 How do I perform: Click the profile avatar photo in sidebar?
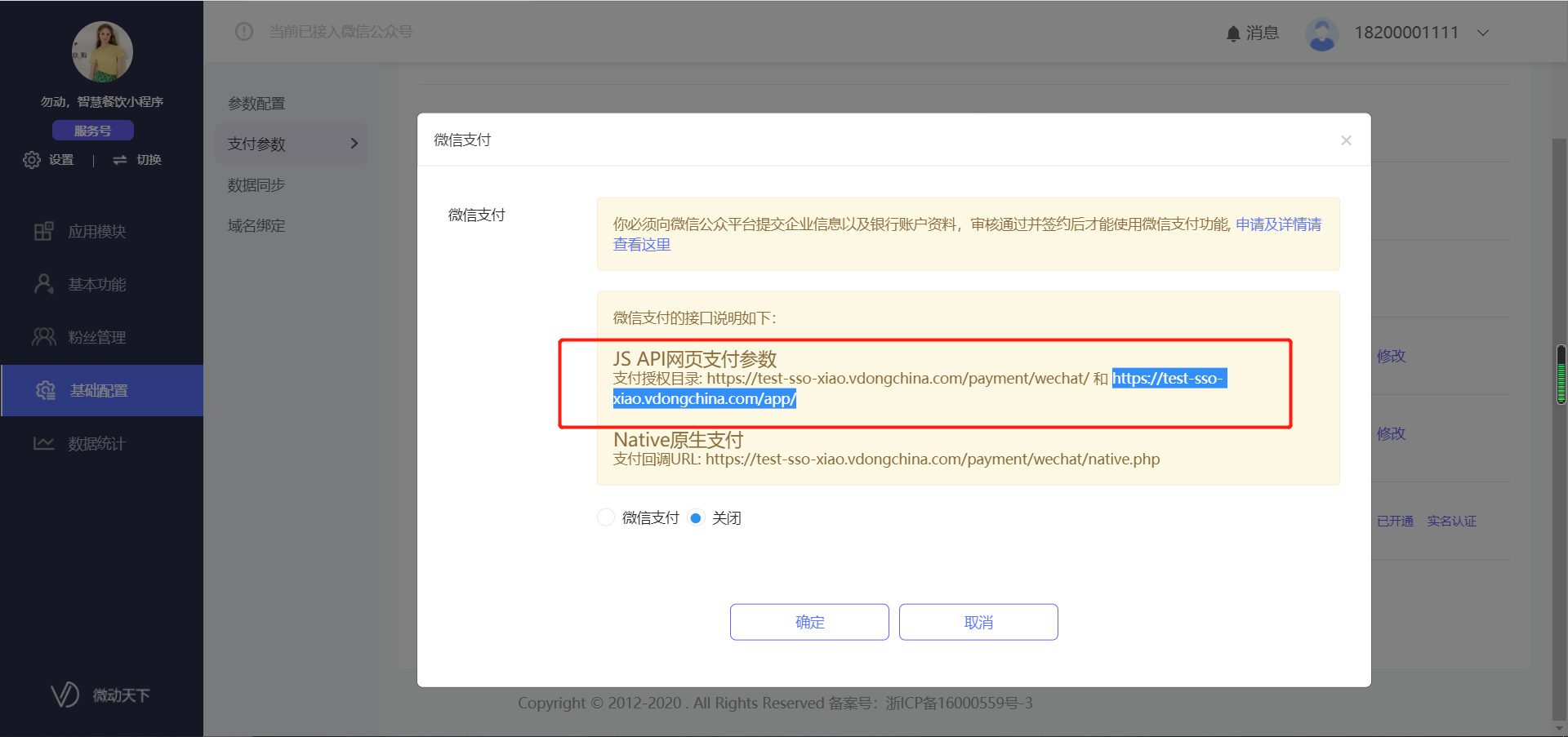click(102, 51)
